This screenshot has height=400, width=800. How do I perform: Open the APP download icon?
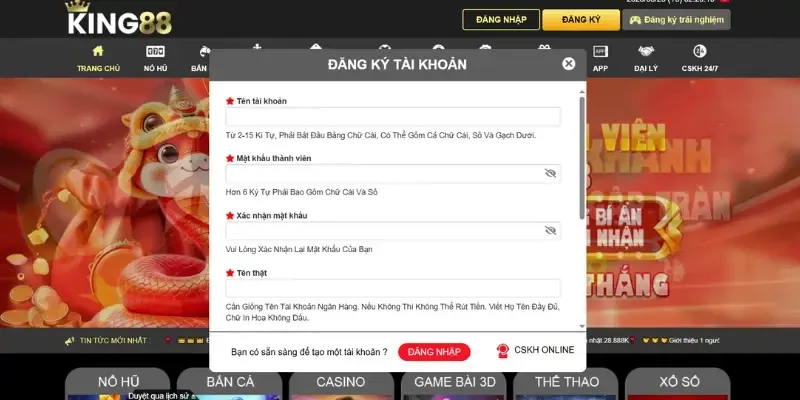point(600,52)
